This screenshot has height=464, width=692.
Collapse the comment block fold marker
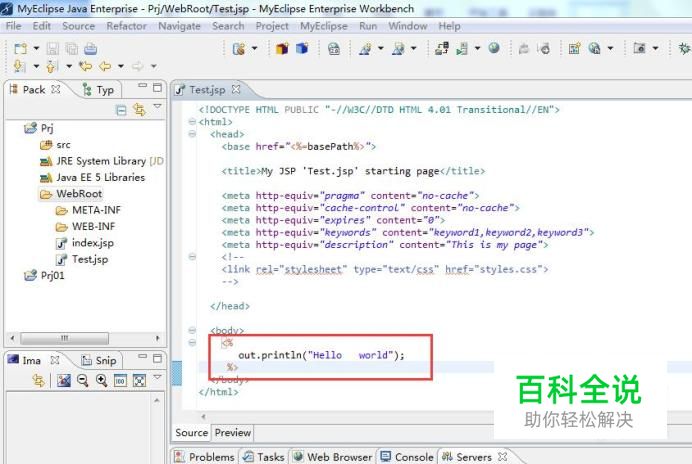coord(192,257)
